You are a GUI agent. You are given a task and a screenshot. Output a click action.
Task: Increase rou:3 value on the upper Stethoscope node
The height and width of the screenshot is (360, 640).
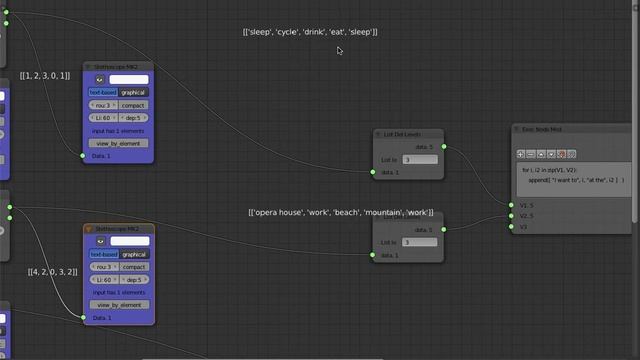(x=114, y=105)
